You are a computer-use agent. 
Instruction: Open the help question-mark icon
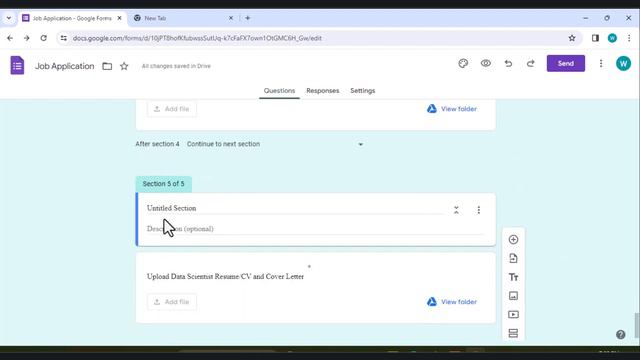(620, 335)
